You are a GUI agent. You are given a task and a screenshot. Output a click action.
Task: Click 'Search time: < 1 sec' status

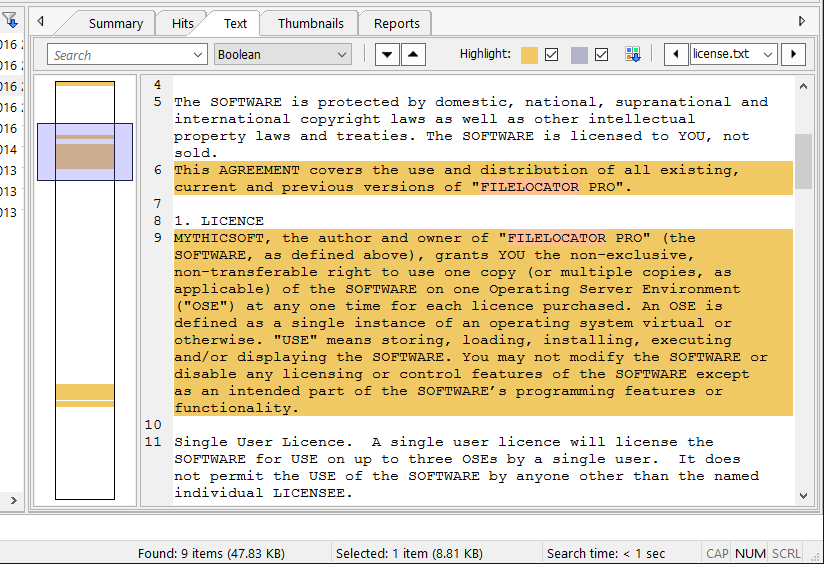(606, 553)
